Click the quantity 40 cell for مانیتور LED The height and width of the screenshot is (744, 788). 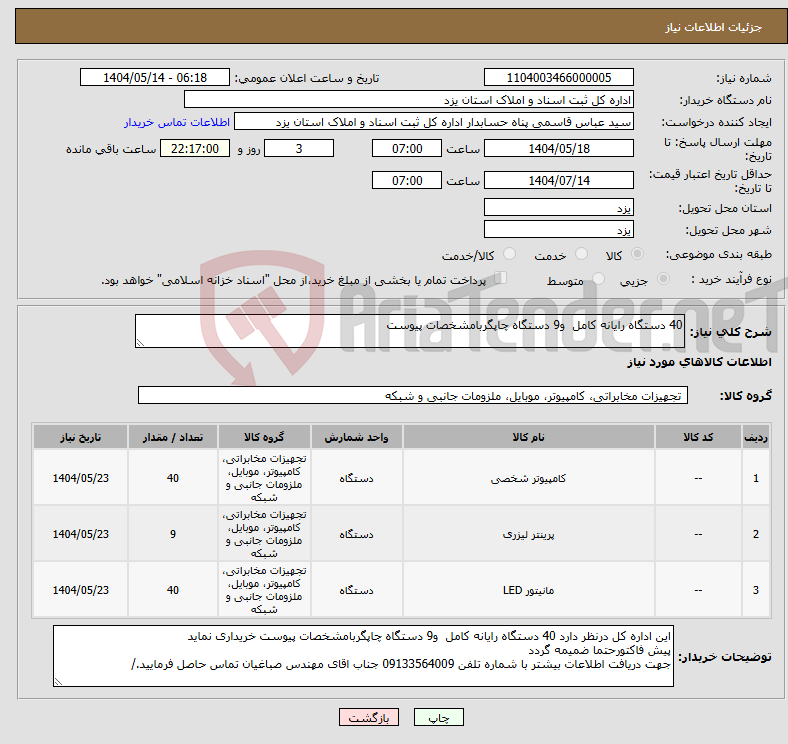point(173,590)
